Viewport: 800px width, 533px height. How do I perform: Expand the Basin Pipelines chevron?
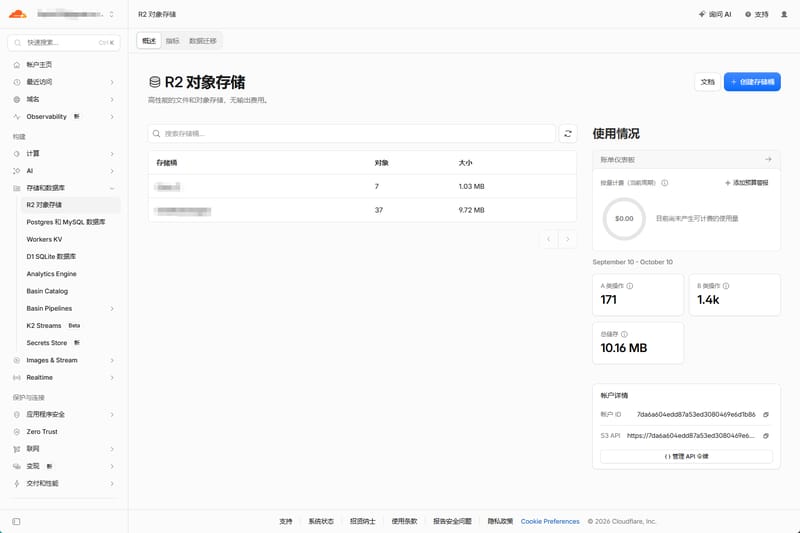(112, 309)
